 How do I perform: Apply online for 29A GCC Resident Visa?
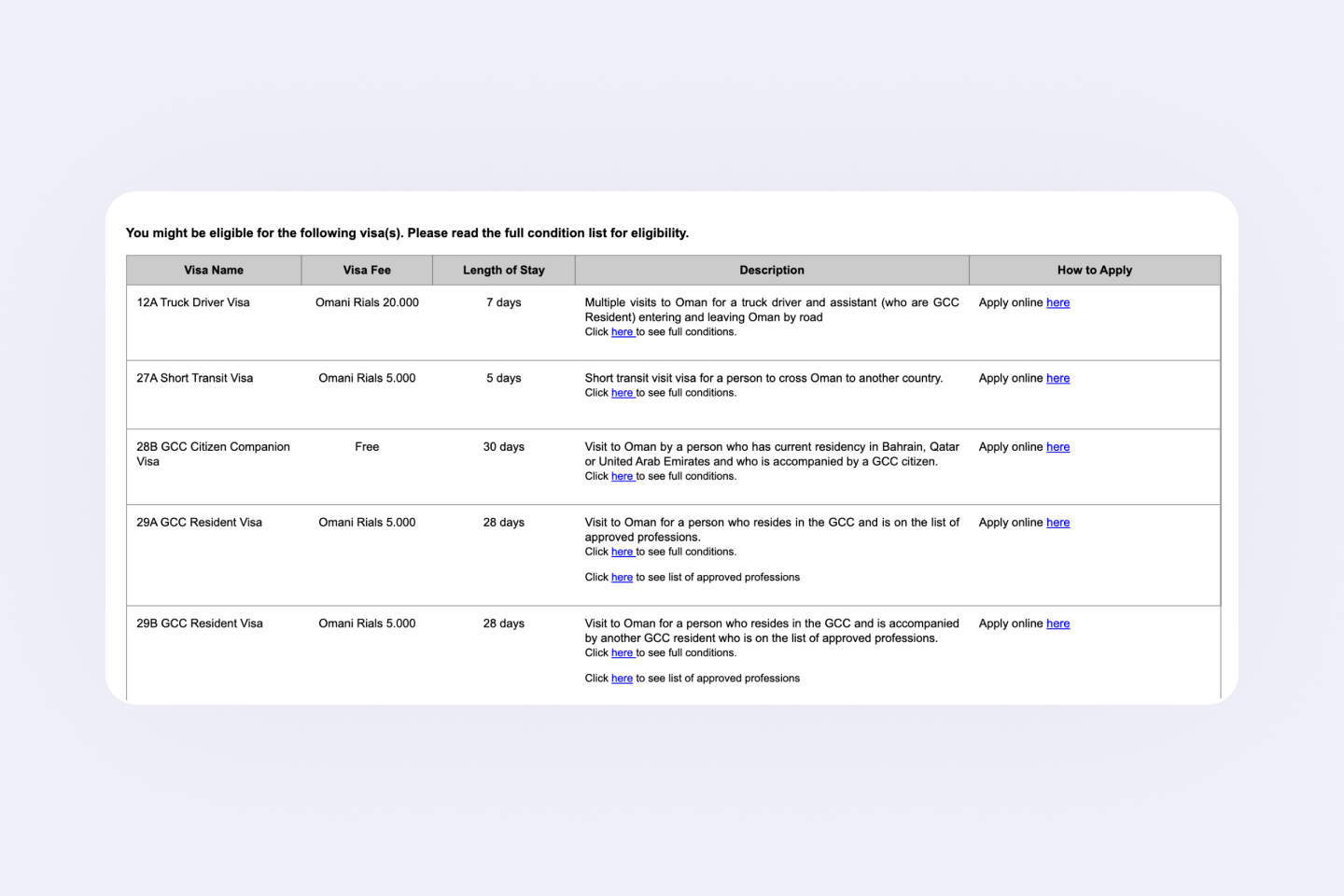point(1057,523)
